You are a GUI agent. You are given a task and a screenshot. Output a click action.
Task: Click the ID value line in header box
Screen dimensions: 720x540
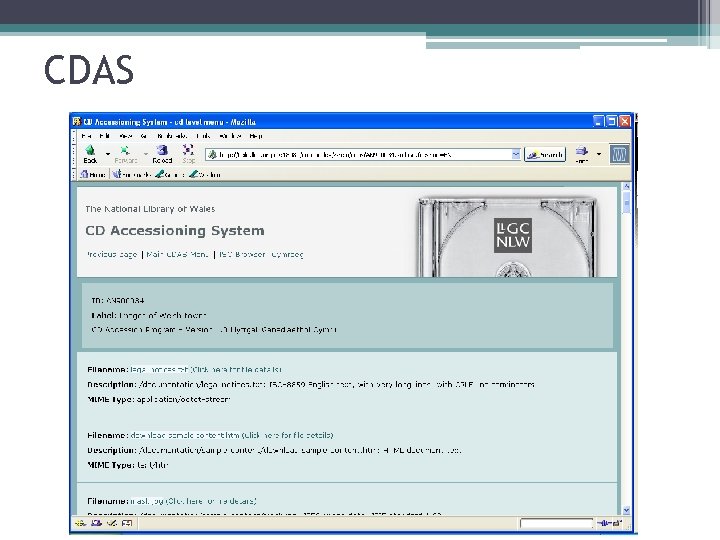[118, 300]
